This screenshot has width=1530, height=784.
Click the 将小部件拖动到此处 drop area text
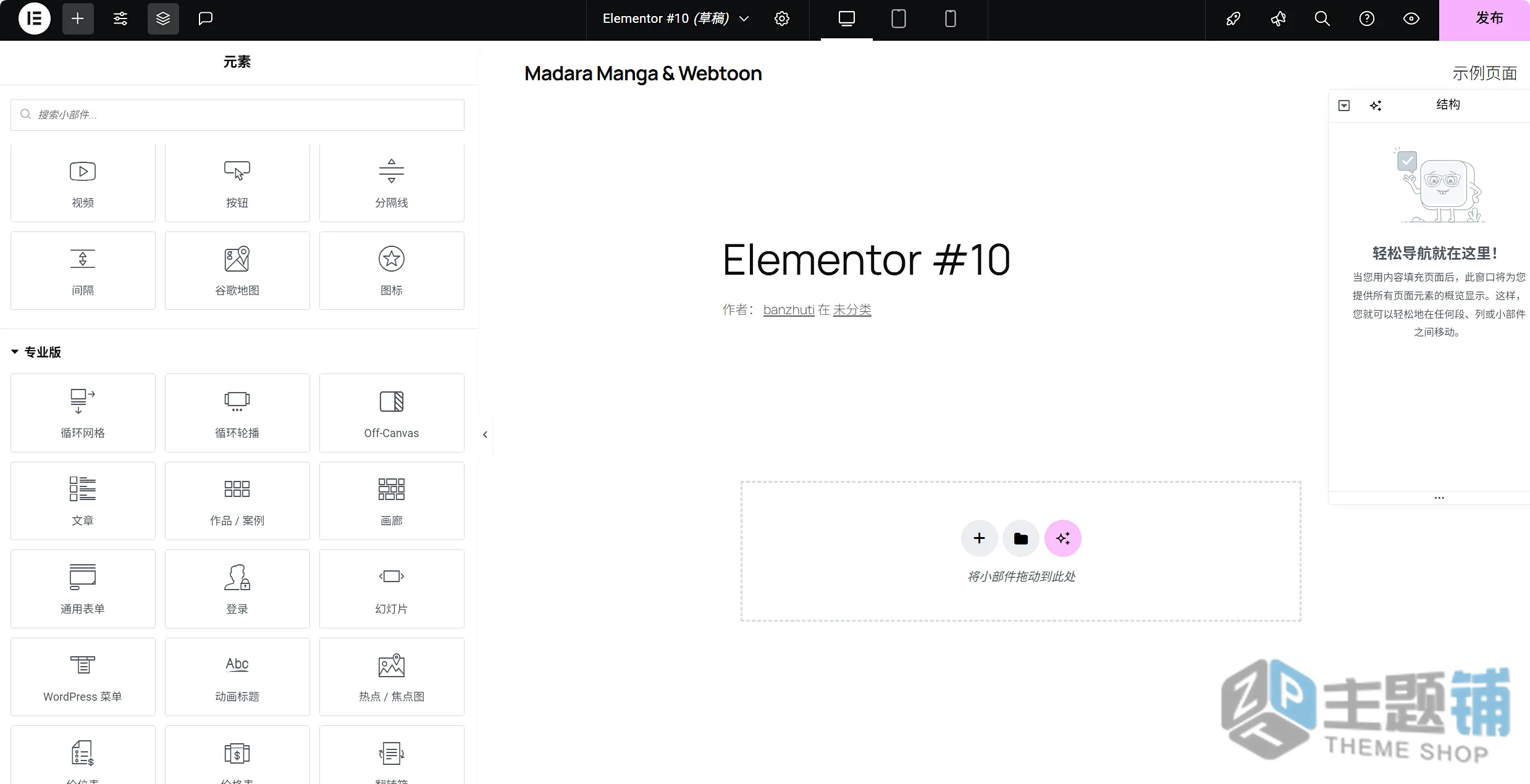1021,577
